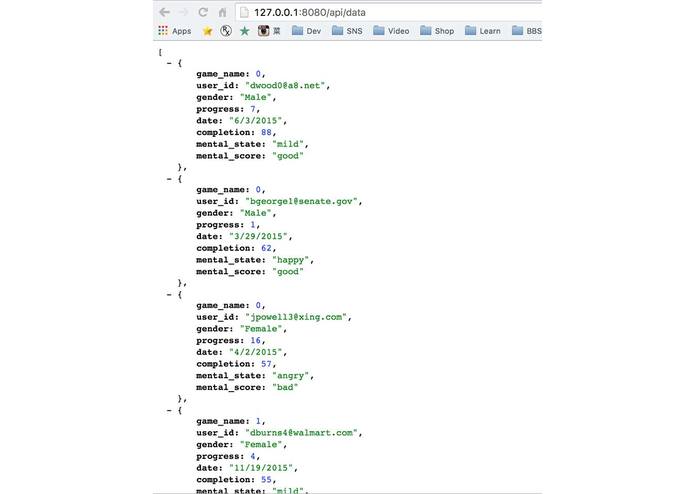Open the Shop bookmarks folder

[437, 31]
